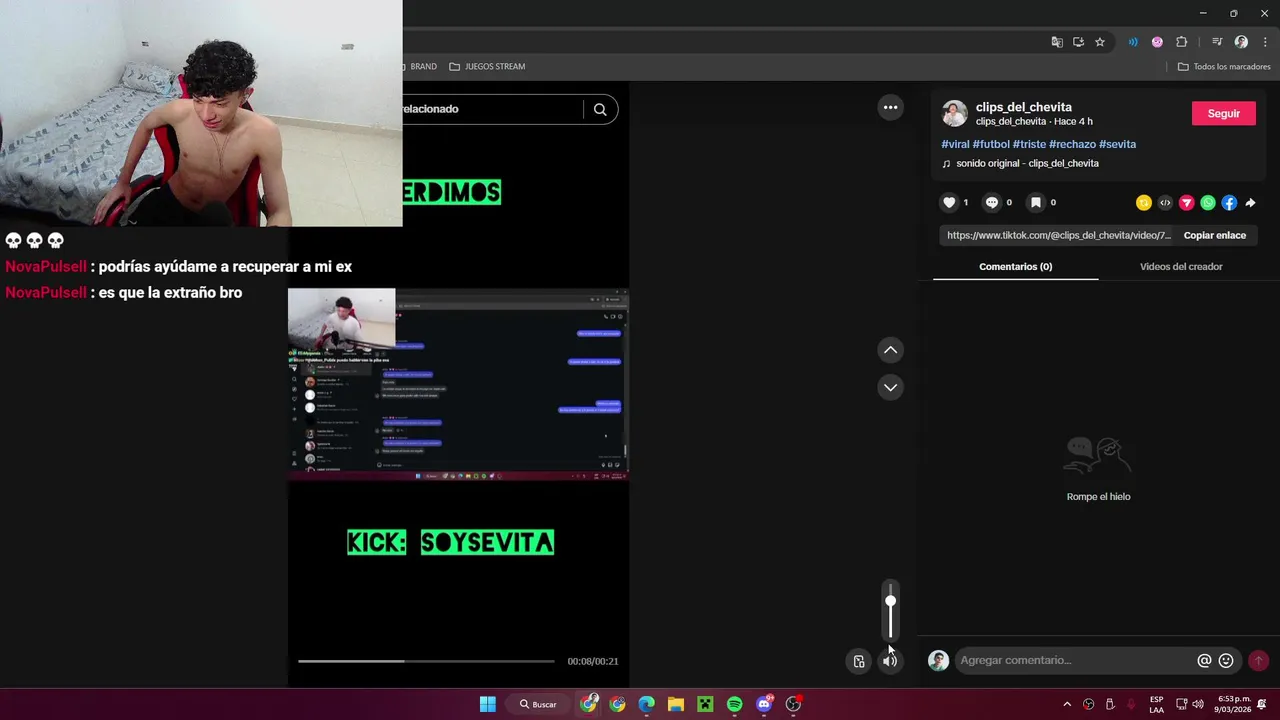Open comments via speech bubble icon
This screenshot has height=720, width=1280.
tap(992, 202)
